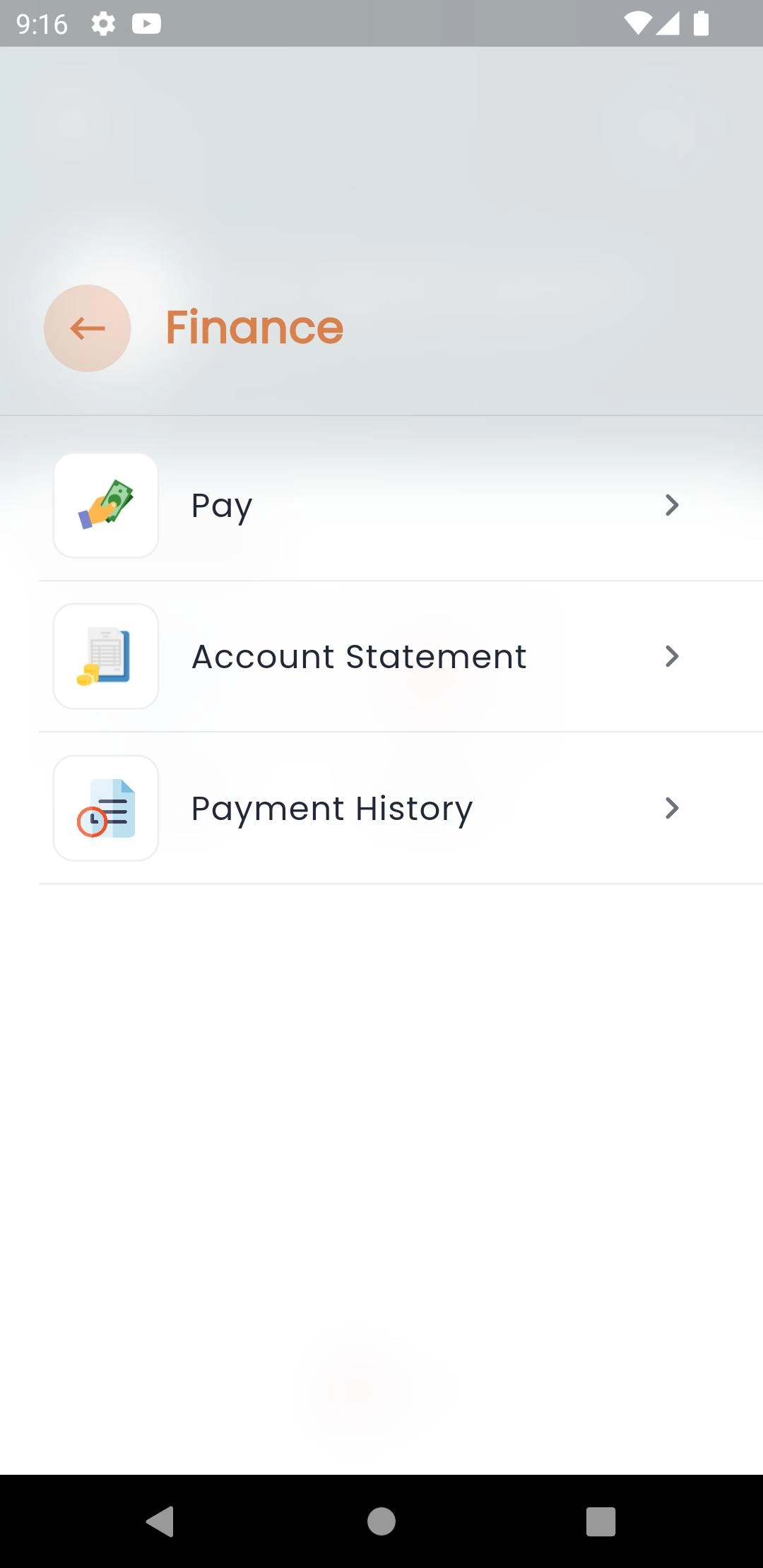Tap the Wi-Fi status icon
The height and width of the screenshot is (1568, 763).
click(637, 24)
